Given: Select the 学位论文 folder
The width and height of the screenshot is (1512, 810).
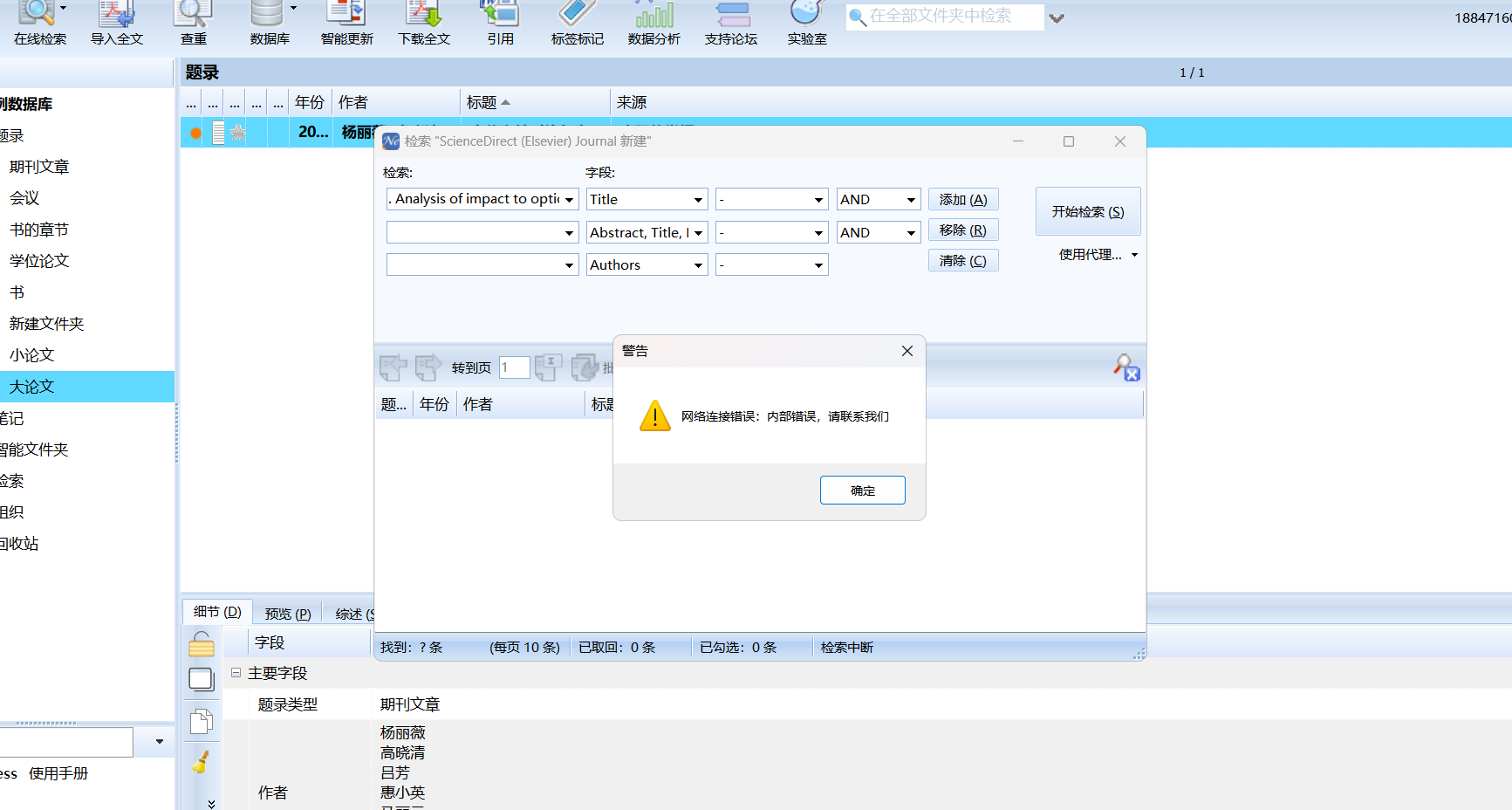Looking at the screenshot, I should [39, 261].
